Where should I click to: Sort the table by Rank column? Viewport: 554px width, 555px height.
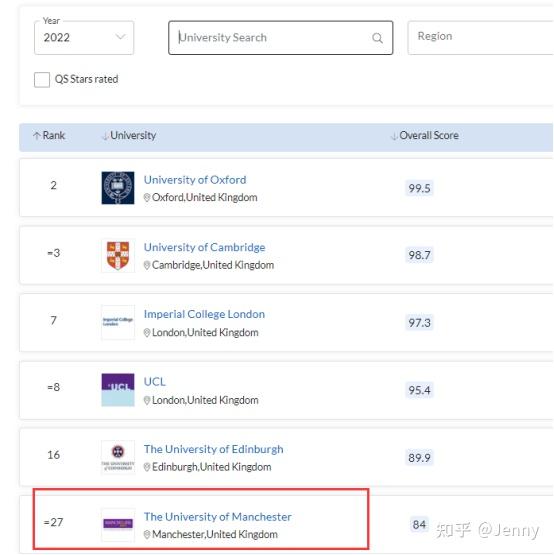(49, 136)
